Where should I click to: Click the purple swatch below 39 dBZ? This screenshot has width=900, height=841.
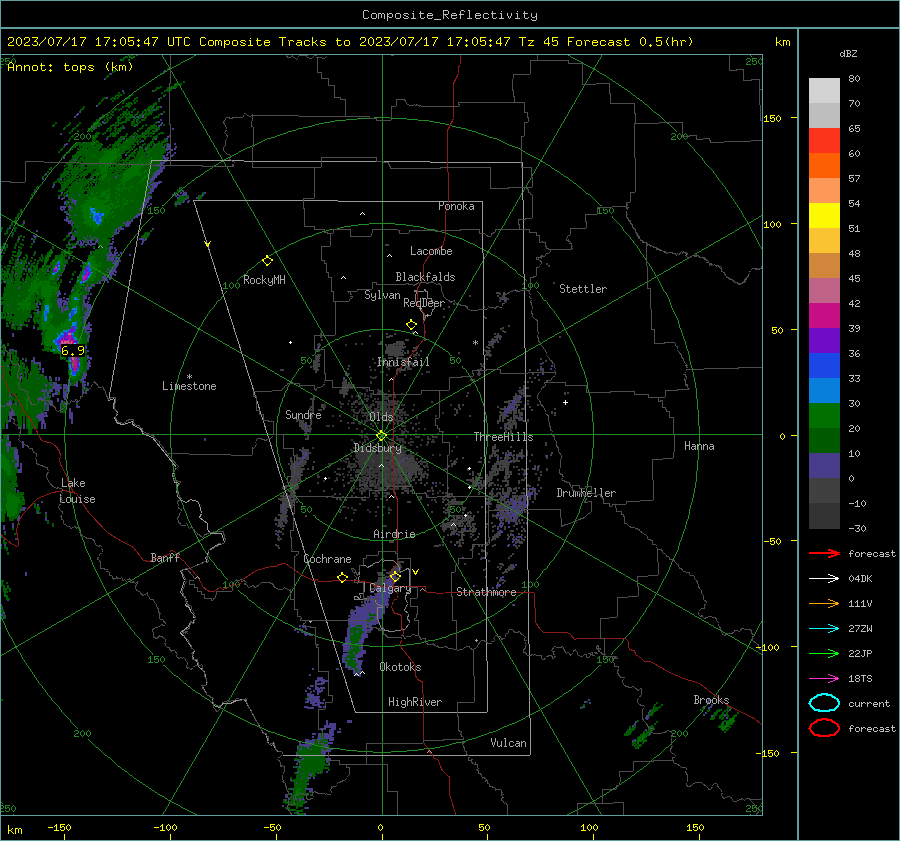click(x=824, y=341)
